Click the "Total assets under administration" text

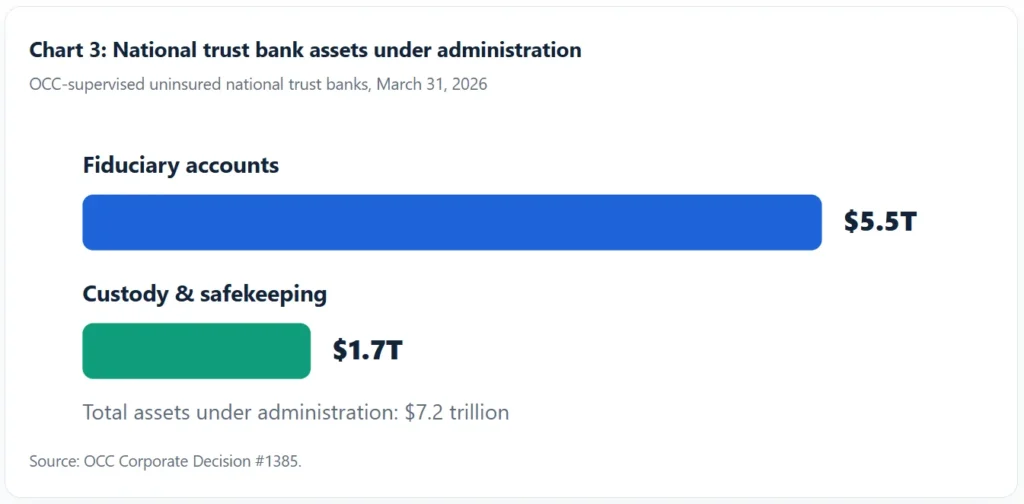pyautogui.click(x=241, y=413)
